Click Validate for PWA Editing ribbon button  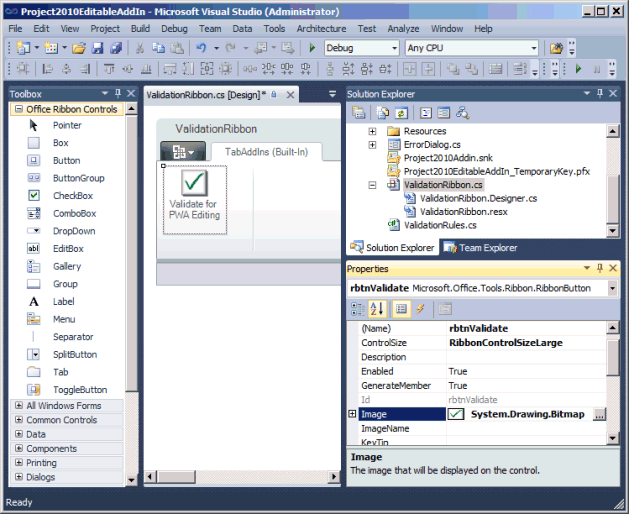[195, 200]
